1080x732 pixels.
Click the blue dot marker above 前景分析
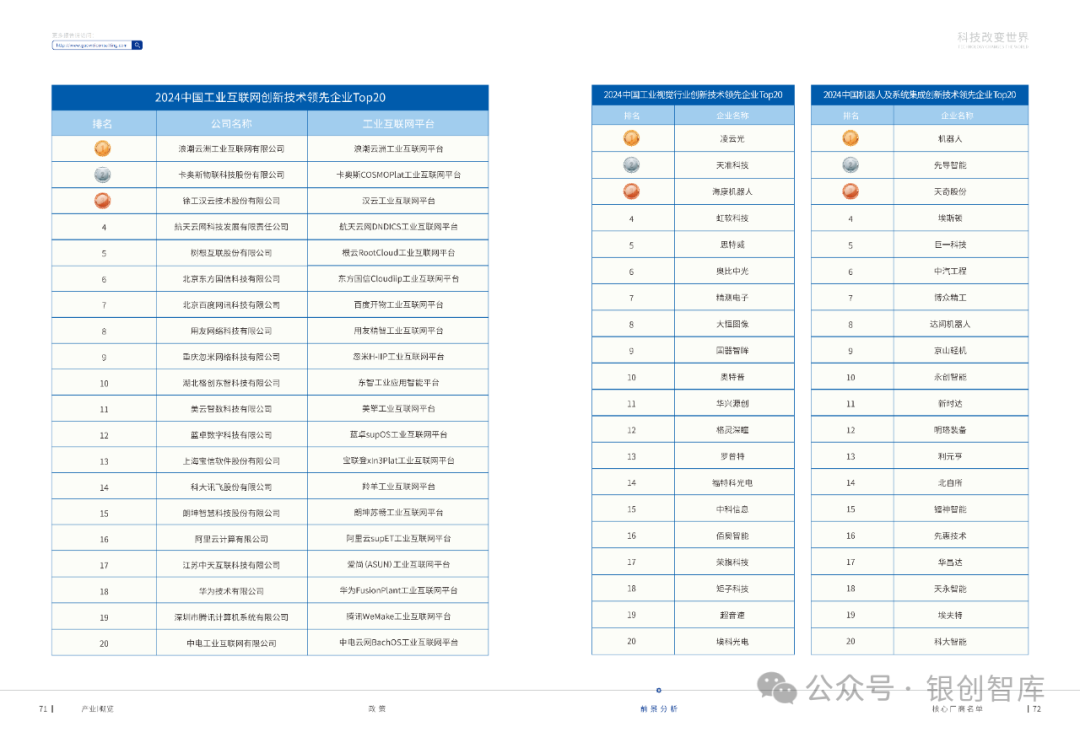click(658, 690)
